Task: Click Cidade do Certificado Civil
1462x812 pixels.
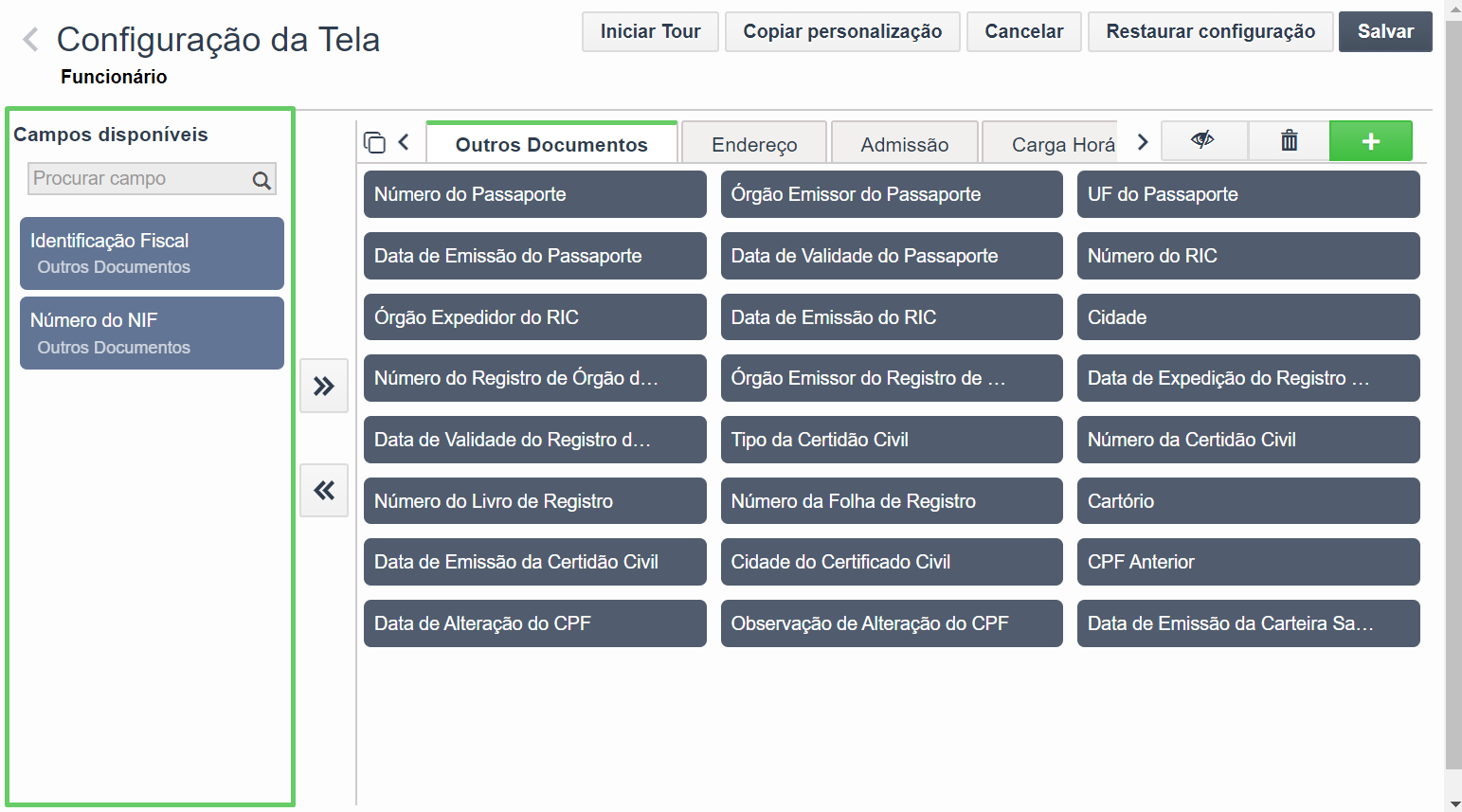Action: coord(892,562)
